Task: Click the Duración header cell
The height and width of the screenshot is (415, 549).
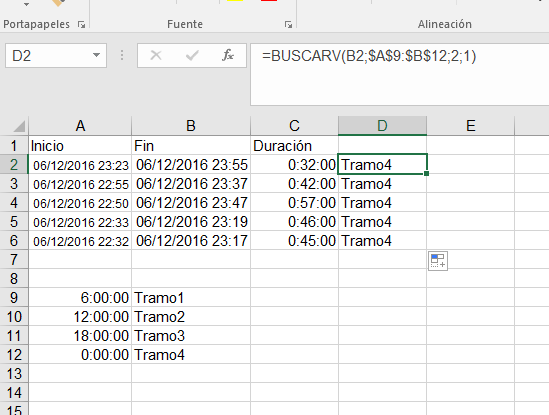Action: (294, 145)
